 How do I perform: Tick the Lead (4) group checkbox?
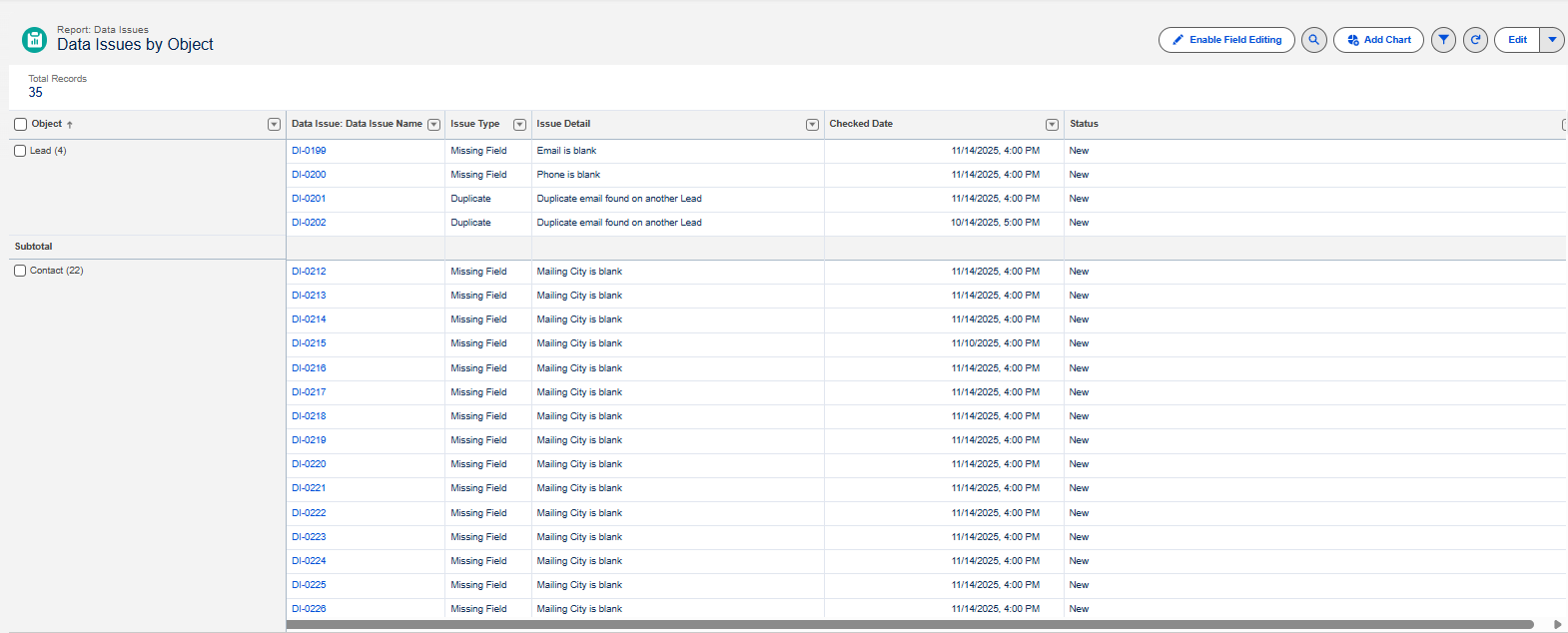[x=20, y=151]
